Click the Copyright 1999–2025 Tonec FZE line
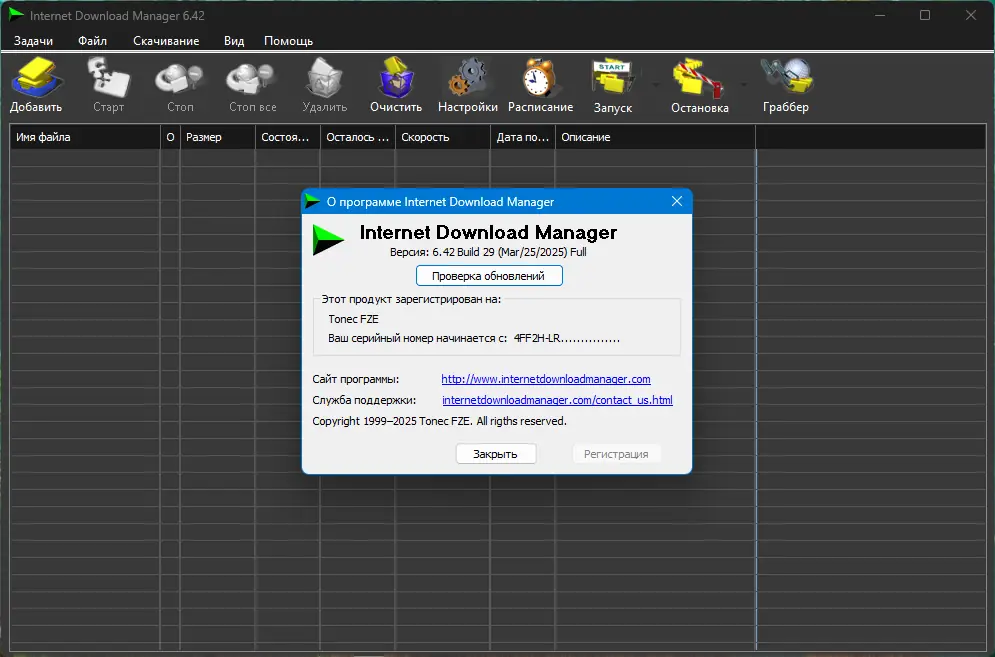 (439, 421)
